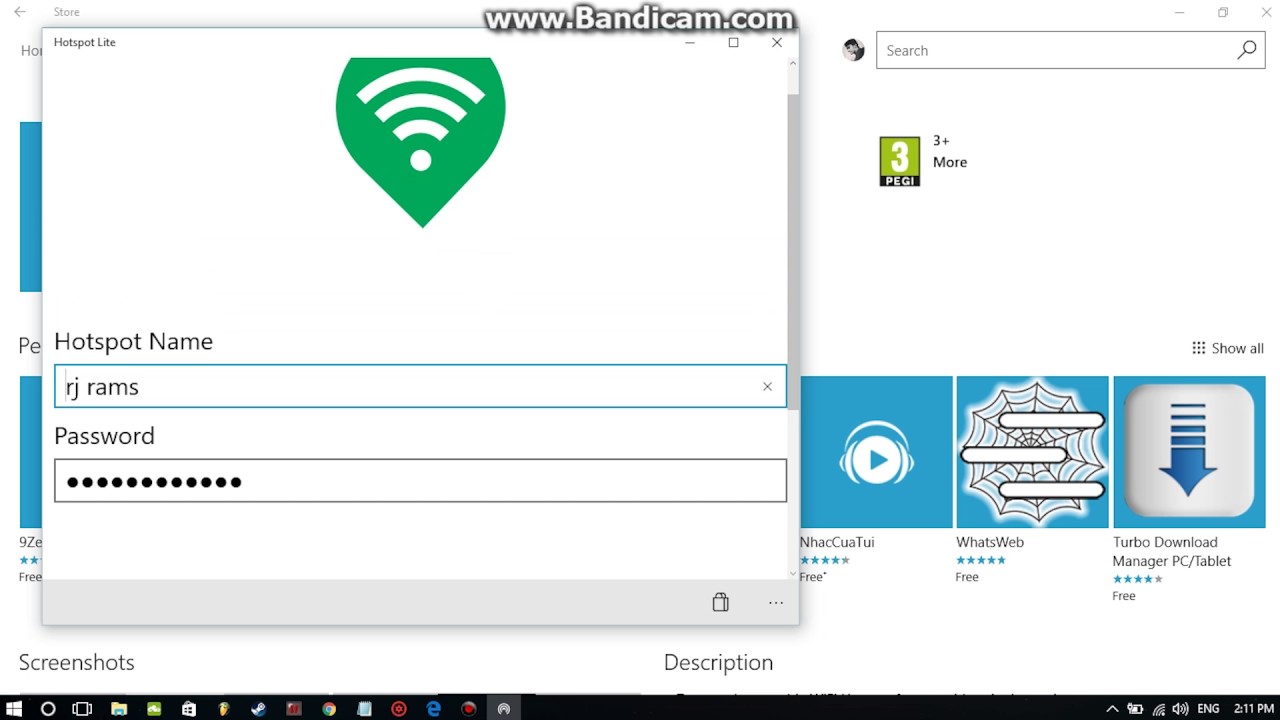Screen dimensions: 1280x720
Task: Click the battery icon in system tray
Action: tap(1137, 709)
